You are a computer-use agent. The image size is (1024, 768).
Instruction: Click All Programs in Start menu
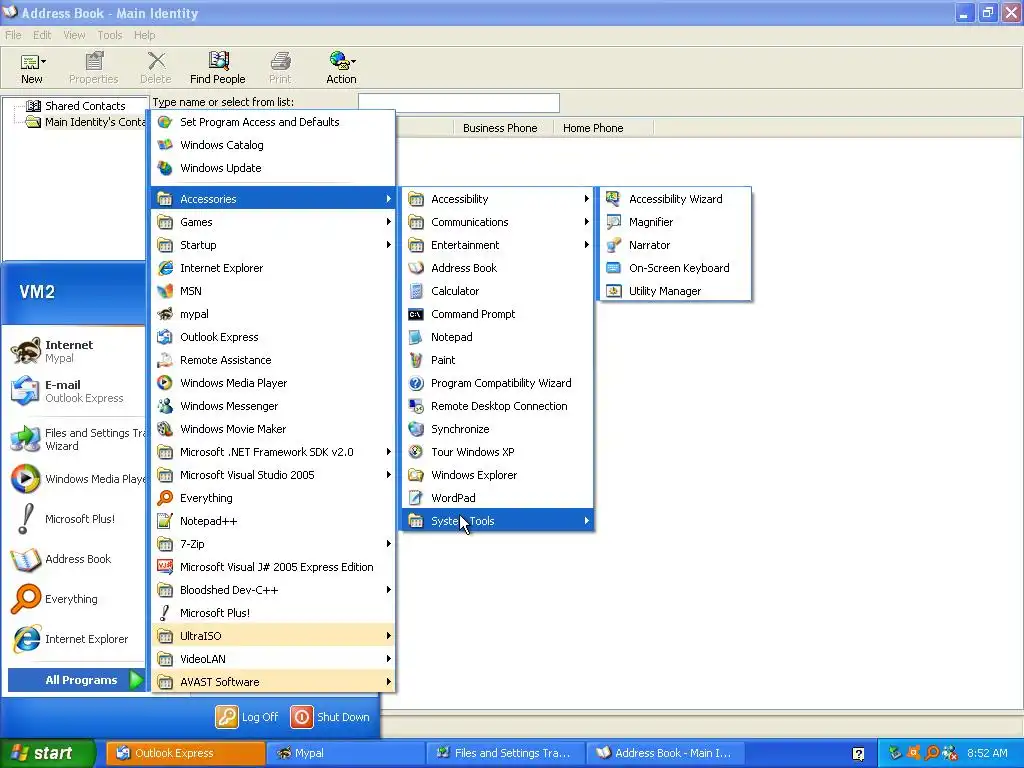[x=76, y=680]
